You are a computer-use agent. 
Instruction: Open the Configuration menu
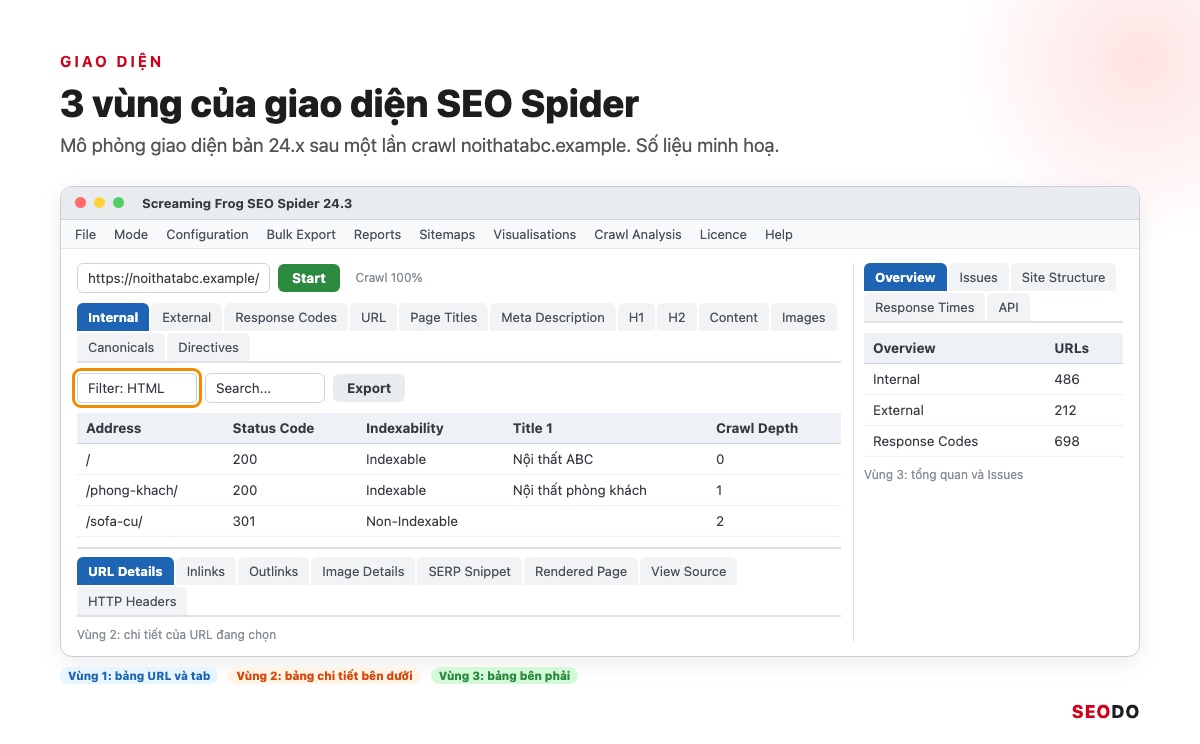click(x=207, y=235)
